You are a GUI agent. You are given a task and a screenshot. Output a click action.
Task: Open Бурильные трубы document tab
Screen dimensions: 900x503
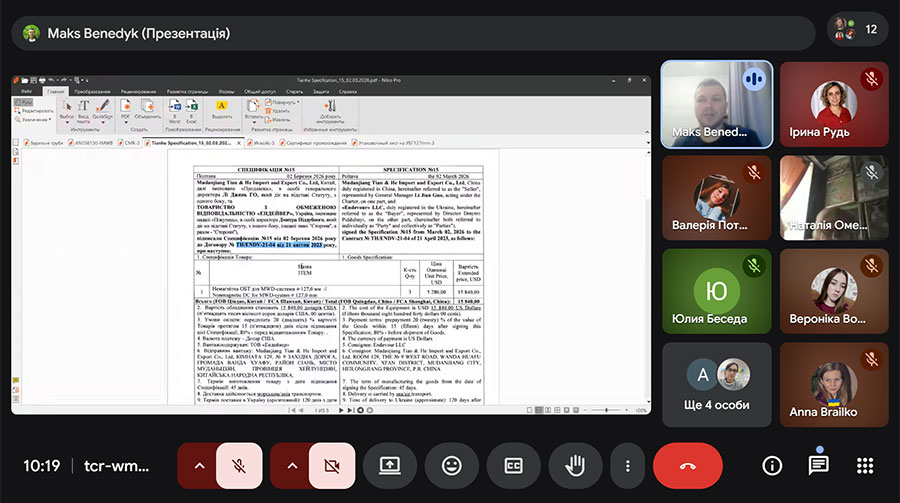click(42, 143)
